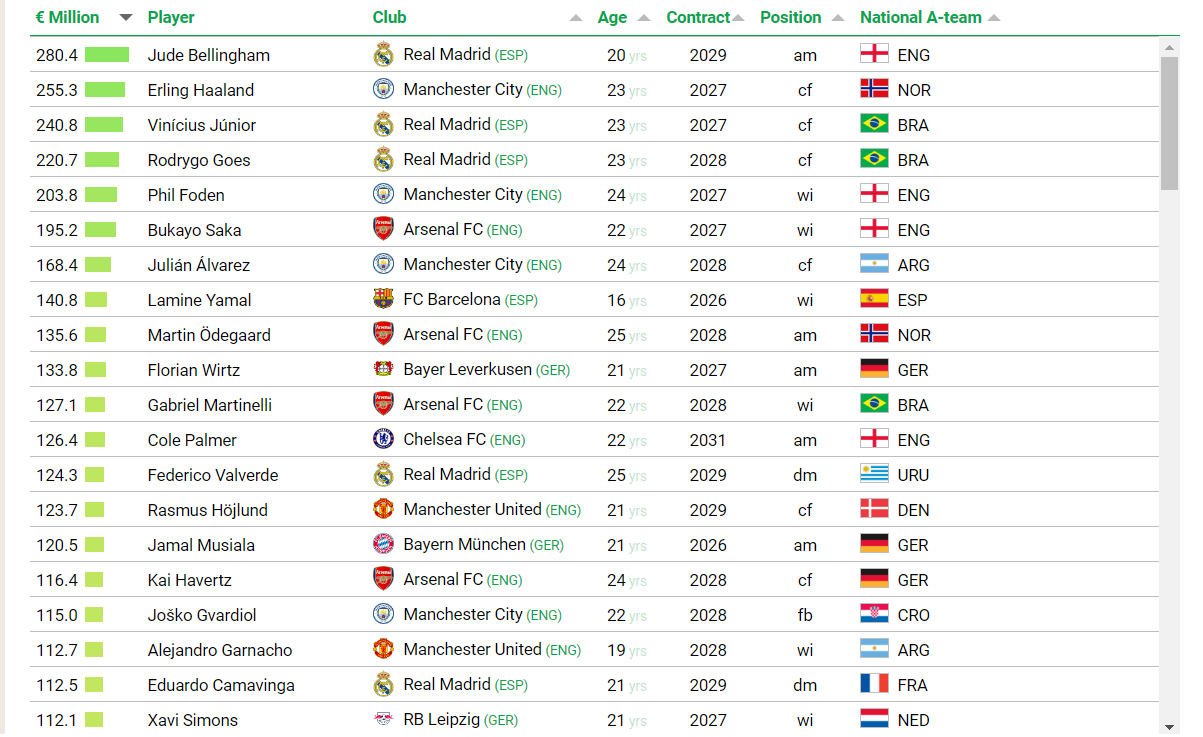Click the Croatia flag in Joško Gvardiol's row
Image resolution: width=1203 pixels, height=737 pixels.
coord(874,614)
